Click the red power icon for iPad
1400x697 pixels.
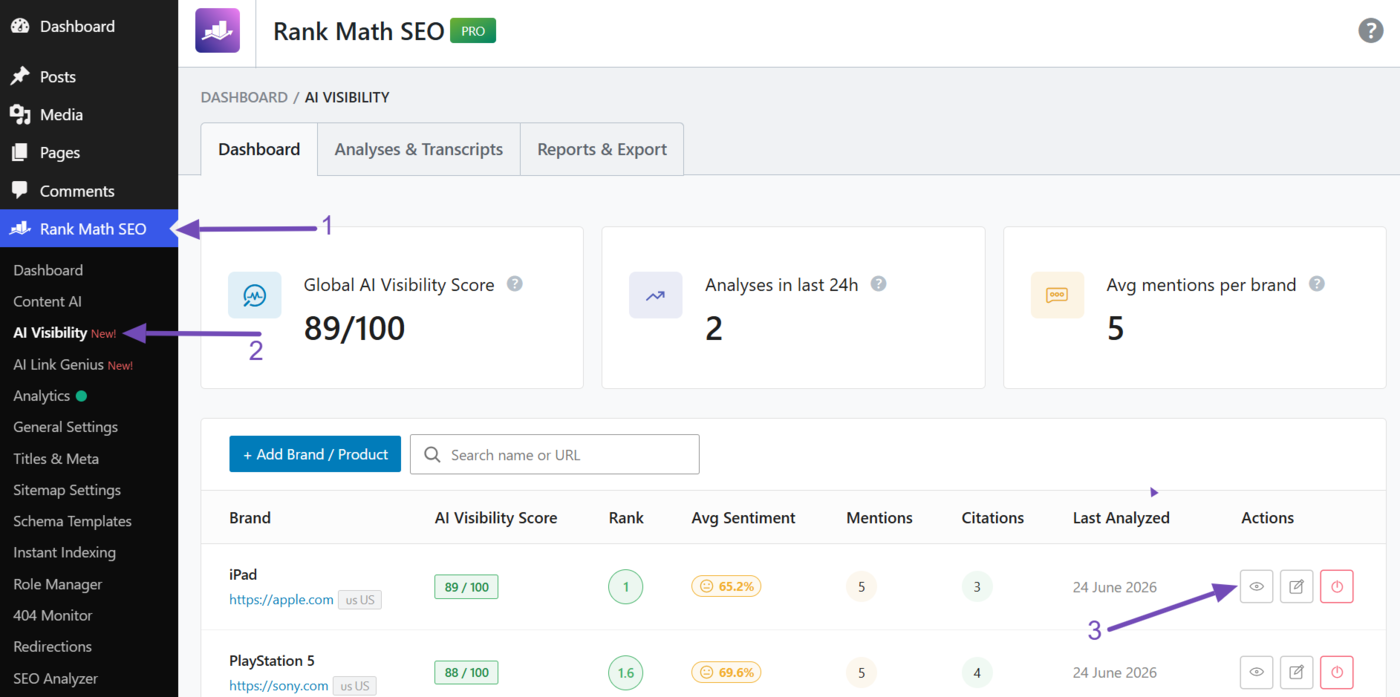pos(1337,587)
